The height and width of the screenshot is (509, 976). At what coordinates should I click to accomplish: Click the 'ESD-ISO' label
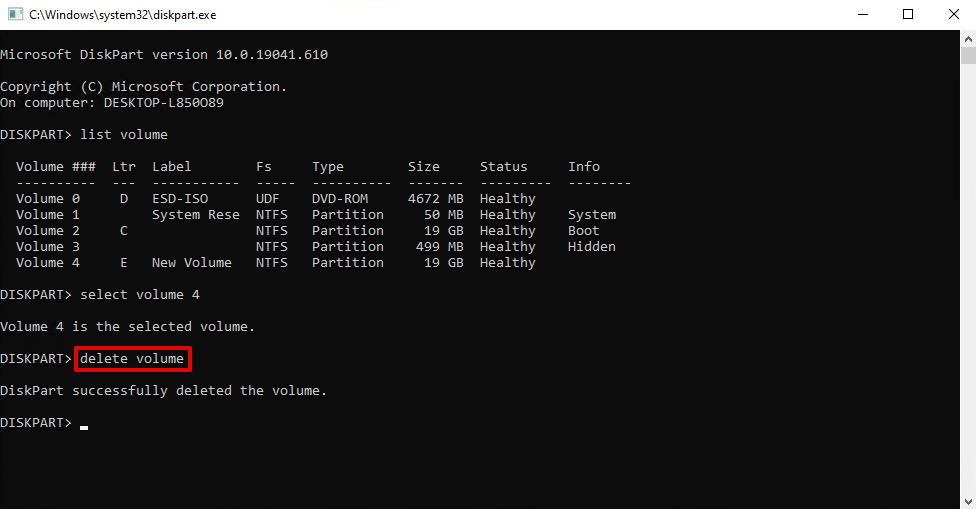click(x=180, y=198)
